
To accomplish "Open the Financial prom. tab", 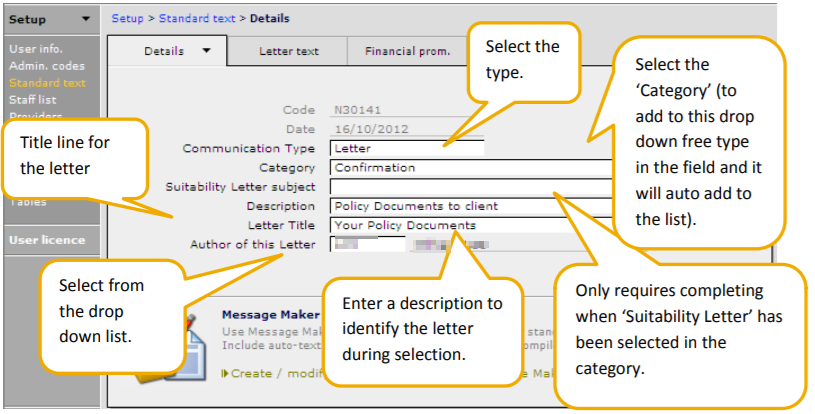I will [408, 51].
